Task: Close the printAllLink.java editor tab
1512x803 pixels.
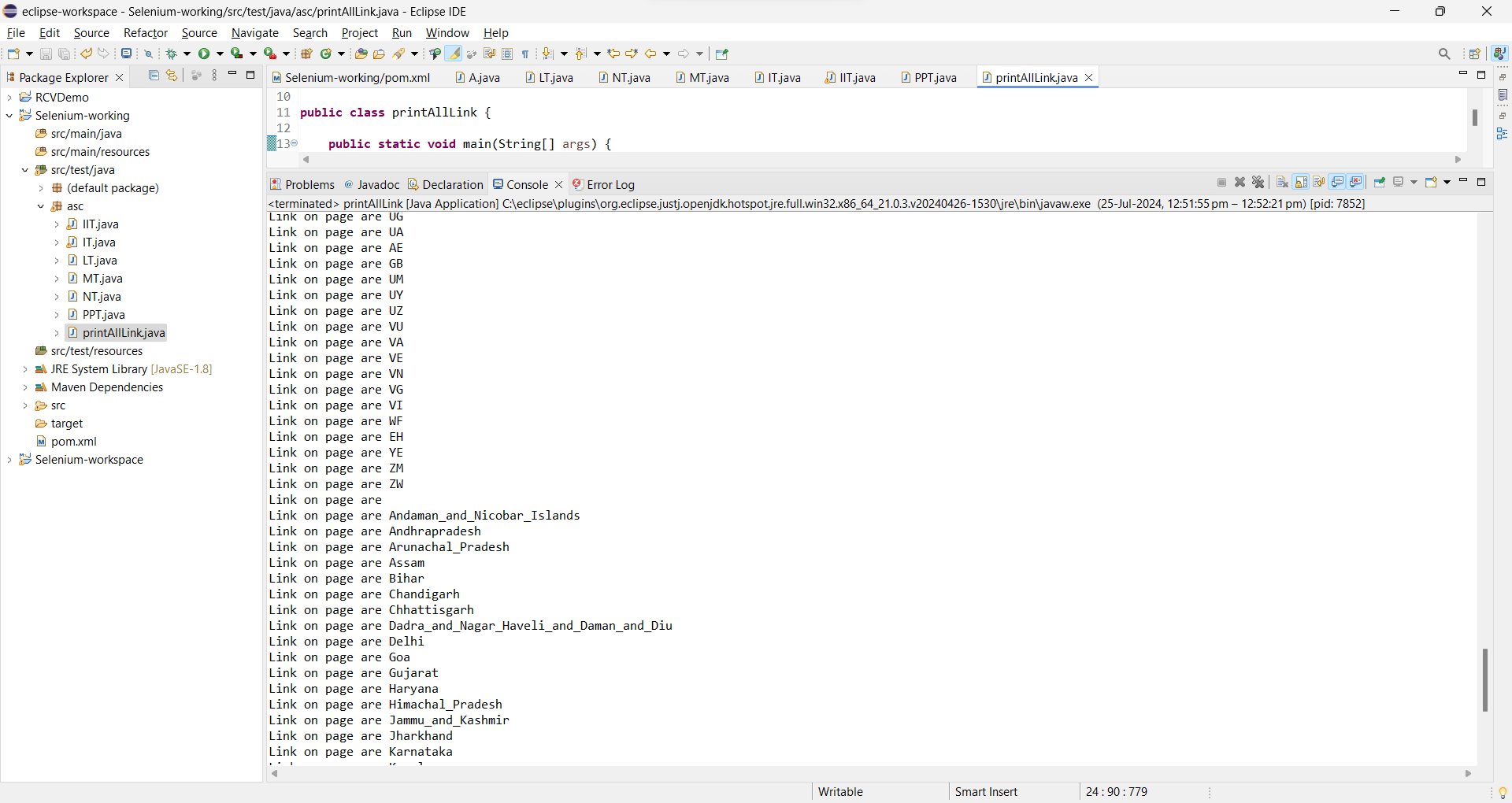Action: tap(1089, 77)
